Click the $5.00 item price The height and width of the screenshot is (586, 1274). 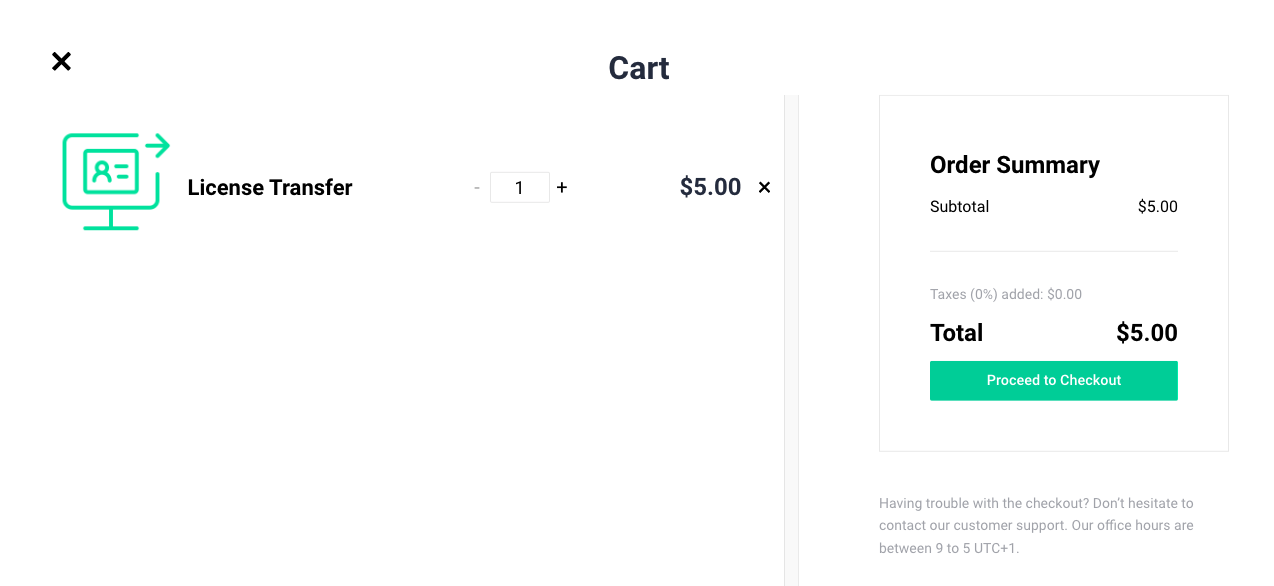click(x=710, y=187)
